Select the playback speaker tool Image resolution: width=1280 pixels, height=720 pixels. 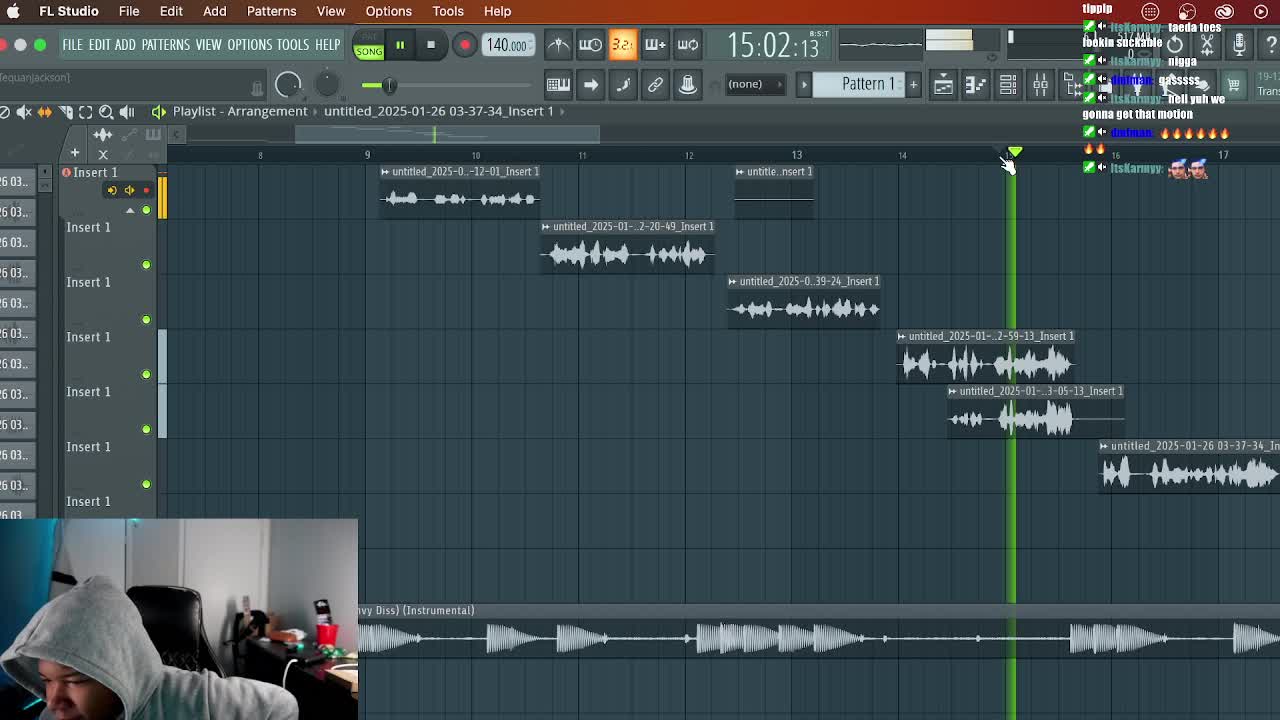pyautogui.click(x=127, y=112)
